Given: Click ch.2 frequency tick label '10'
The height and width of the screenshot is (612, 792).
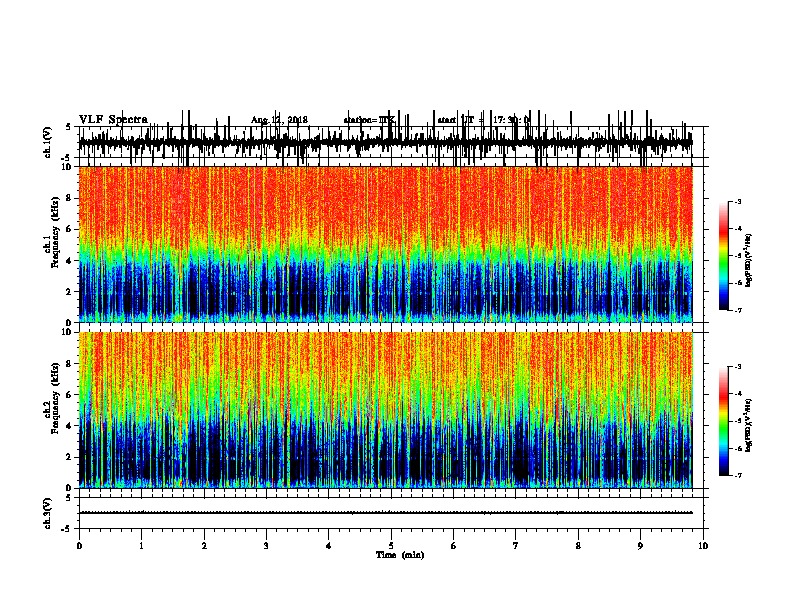Looking at the screenshot, I should [x=68, y=332].
